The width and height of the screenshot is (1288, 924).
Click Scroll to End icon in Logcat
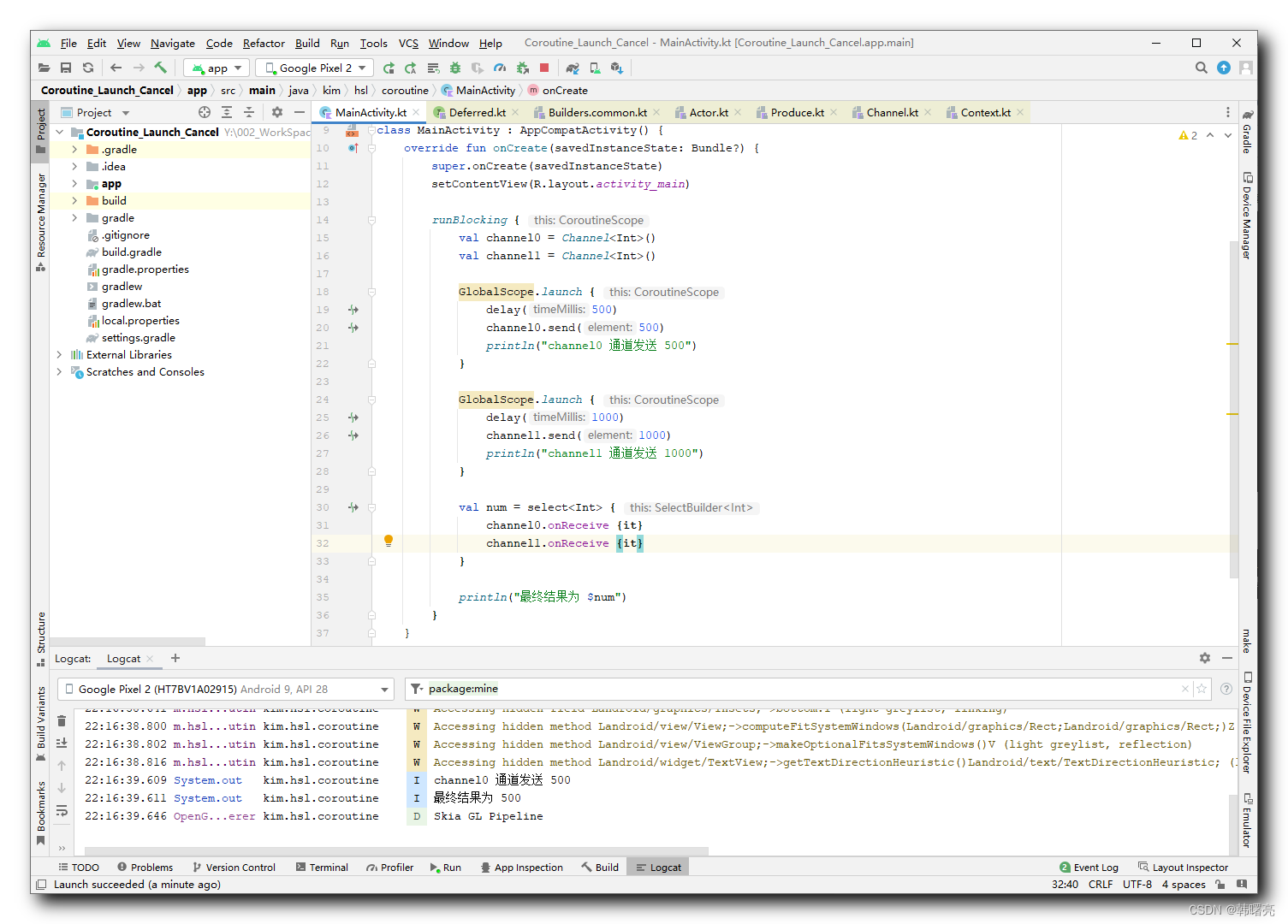[x=62, y=743]
